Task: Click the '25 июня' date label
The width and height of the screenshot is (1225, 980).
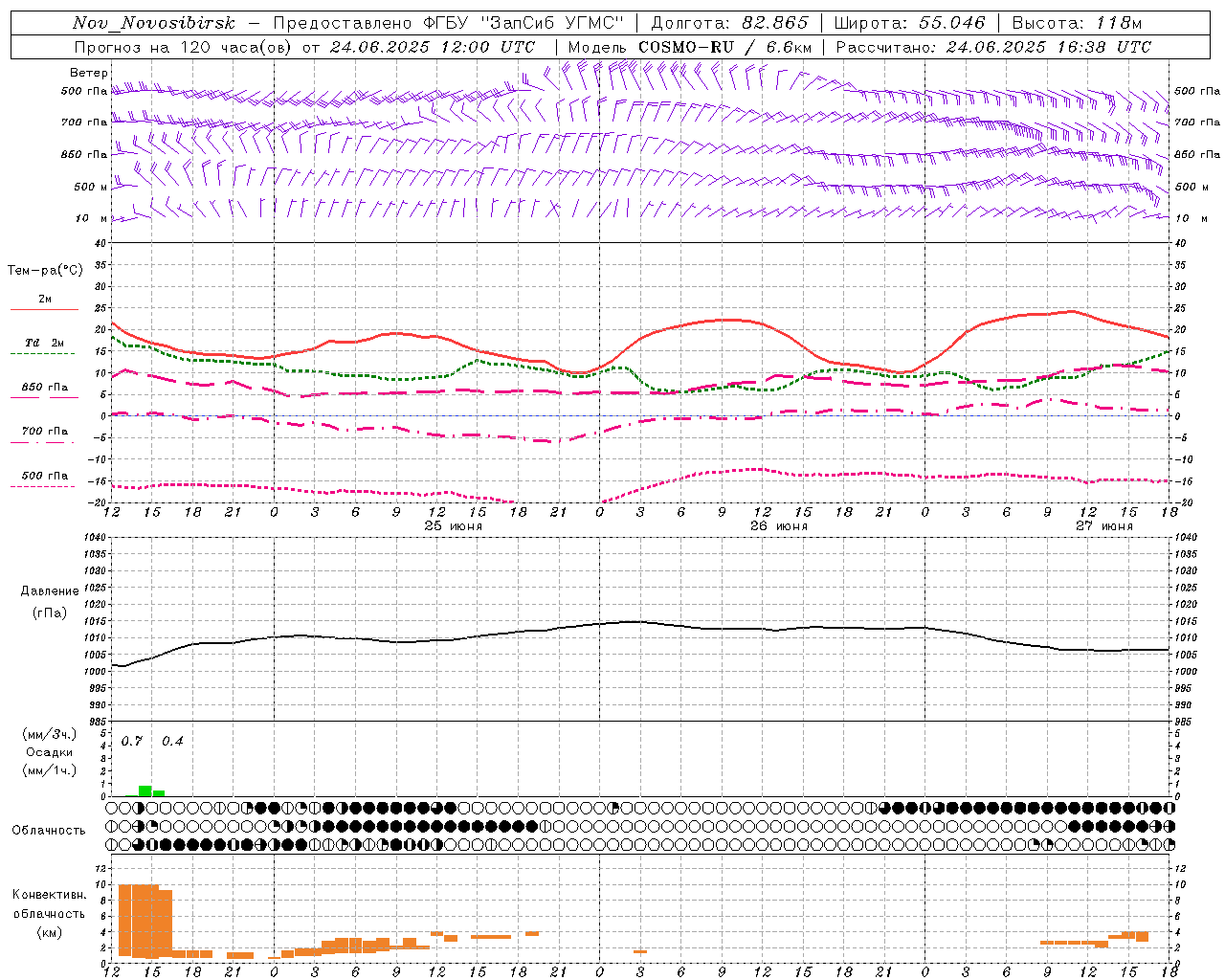Action: tap(454, 526)
